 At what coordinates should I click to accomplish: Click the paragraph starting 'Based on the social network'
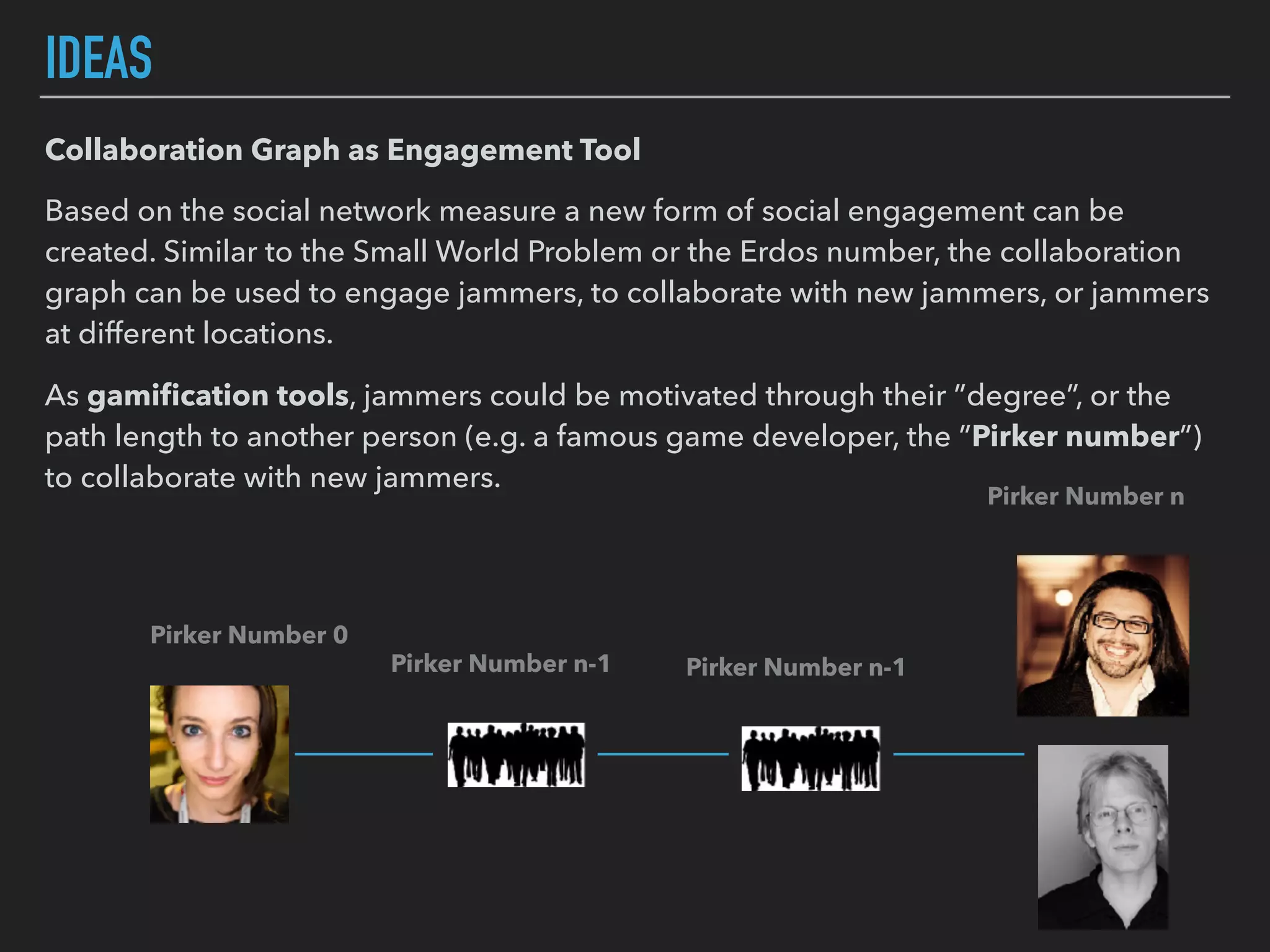coord(627,272)
